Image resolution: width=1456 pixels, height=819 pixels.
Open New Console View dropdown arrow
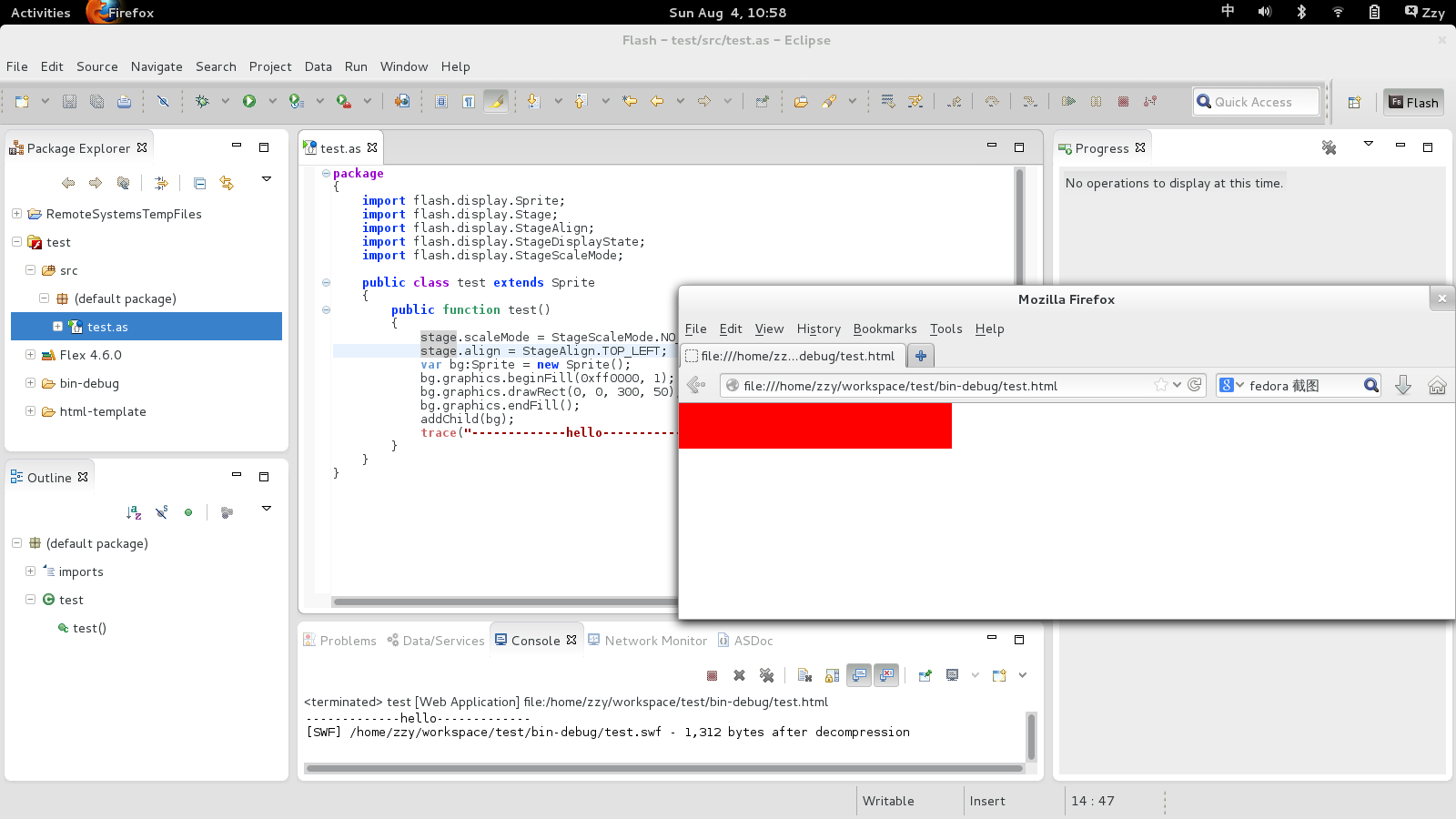[1023, 675]
